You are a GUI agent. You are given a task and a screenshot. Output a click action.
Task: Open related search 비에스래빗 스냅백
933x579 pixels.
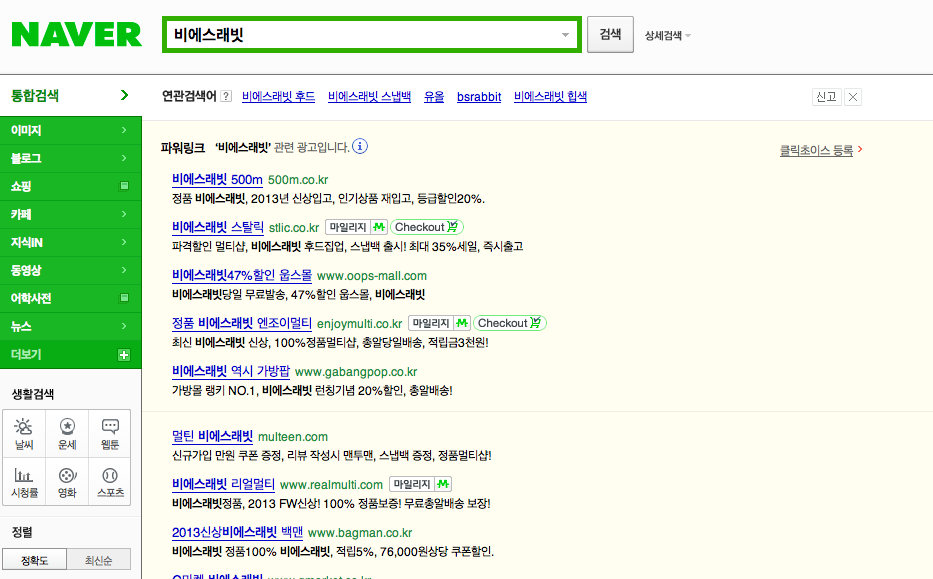tap(370, 96)
